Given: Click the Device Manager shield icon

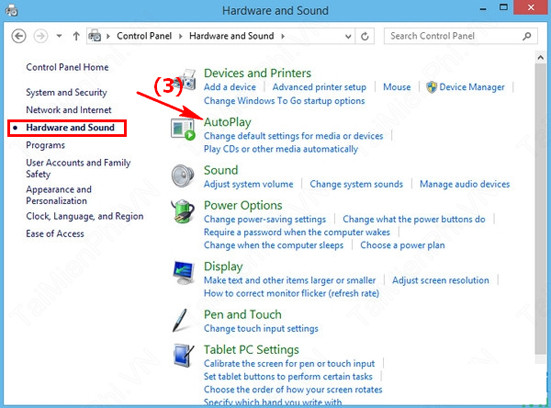Looking at the screenshot, I should point(431,87).
